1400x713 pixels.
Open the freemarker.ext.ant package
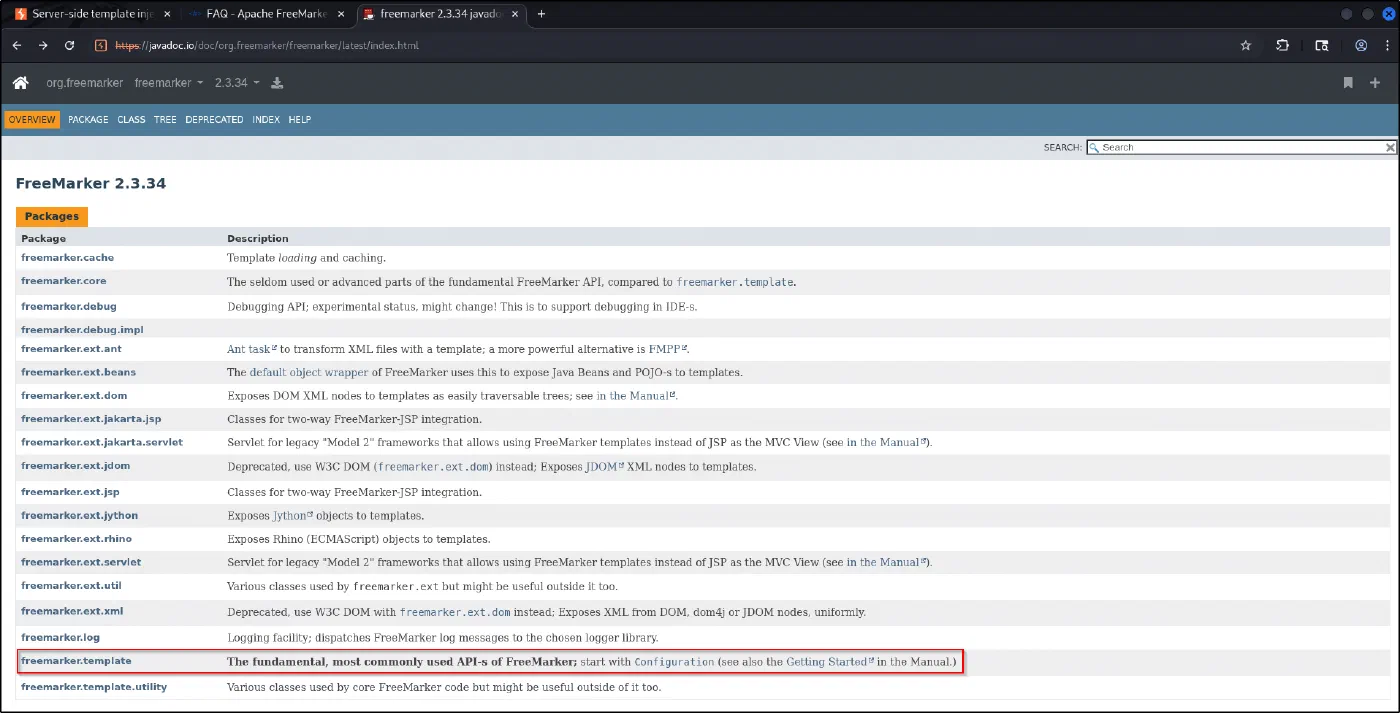[x=71, y=349]
